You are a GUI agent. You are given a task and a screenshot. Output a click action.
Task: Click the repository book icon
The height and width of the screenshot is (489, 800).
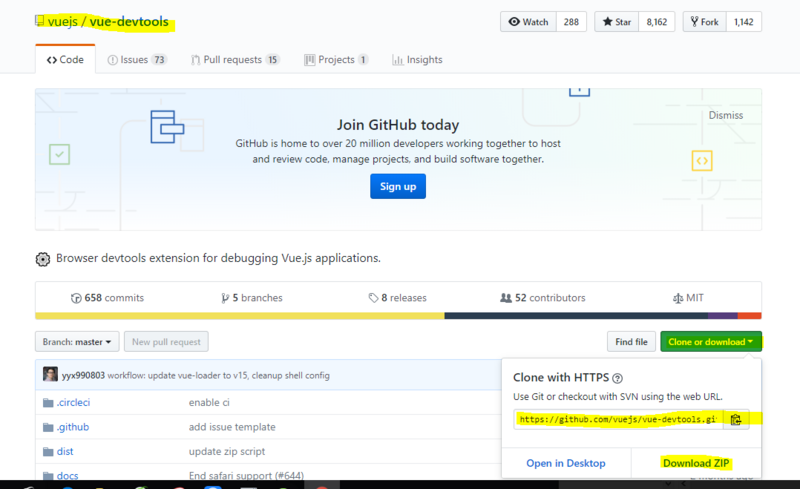click(x=39, y=21)
